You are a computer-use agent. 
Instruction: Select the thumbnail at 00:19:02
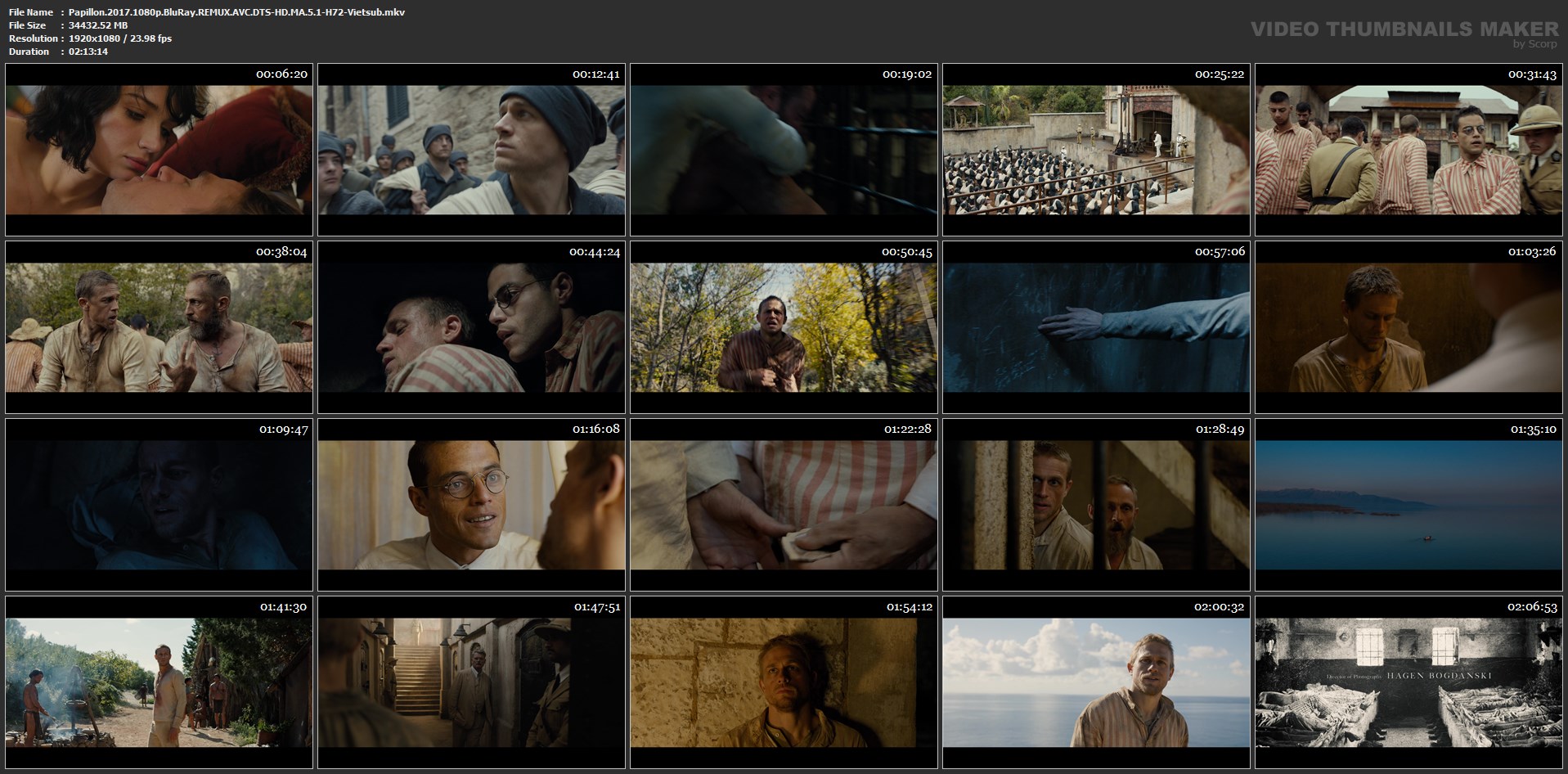784,150
